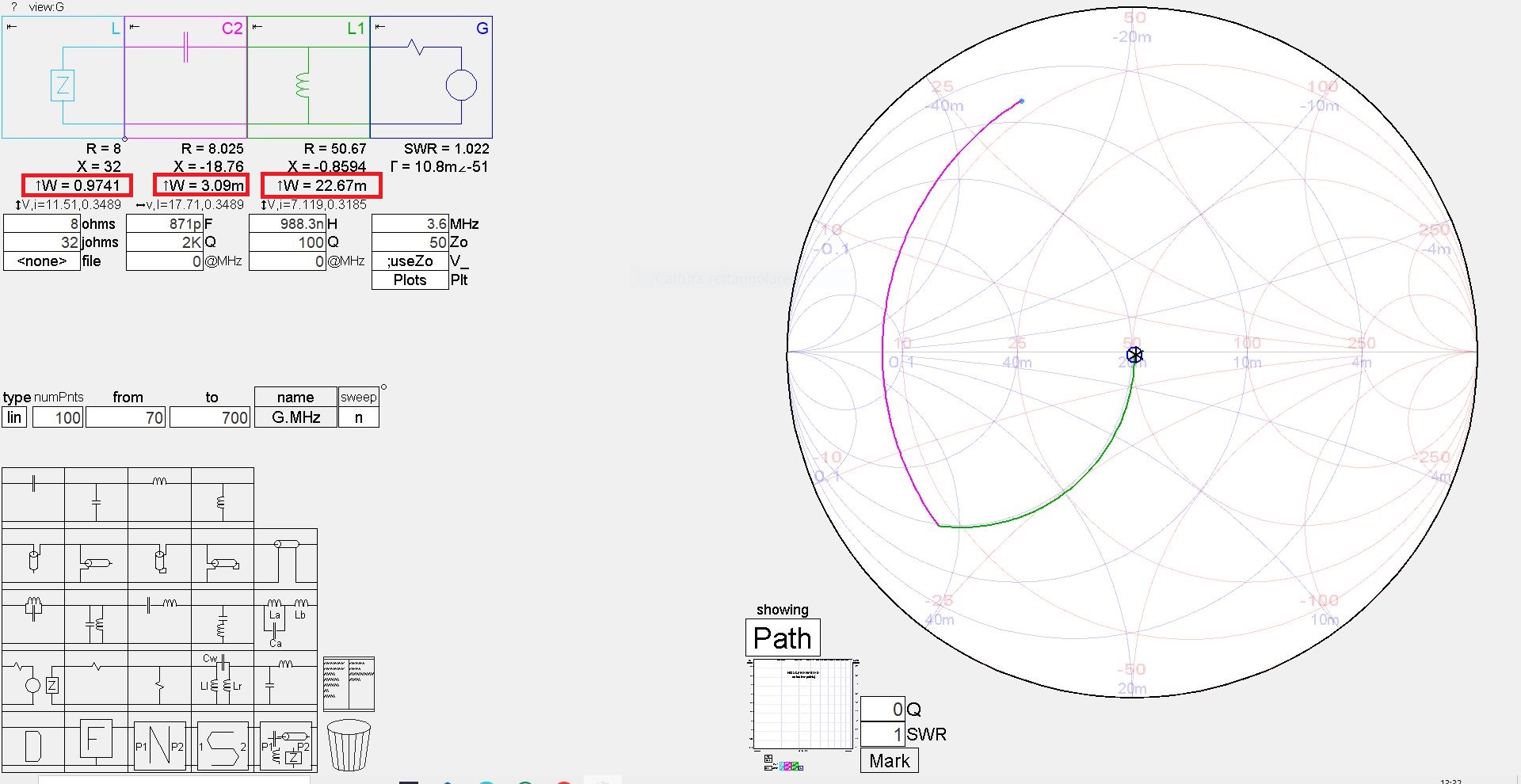Toggle the arrow in L block corner
This screenshot has height=784, width=1521.
pyautogui.click(x=11, y=27)
